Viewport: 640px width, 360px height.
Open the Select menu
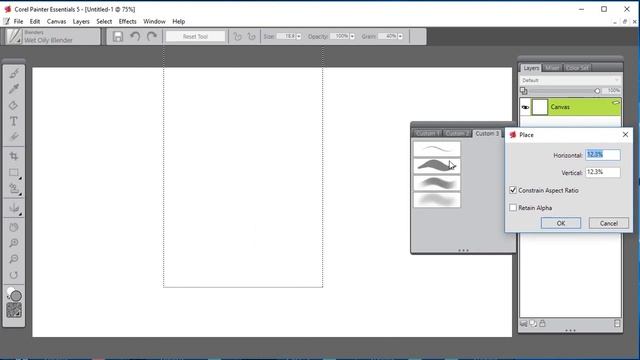(104, 22)
